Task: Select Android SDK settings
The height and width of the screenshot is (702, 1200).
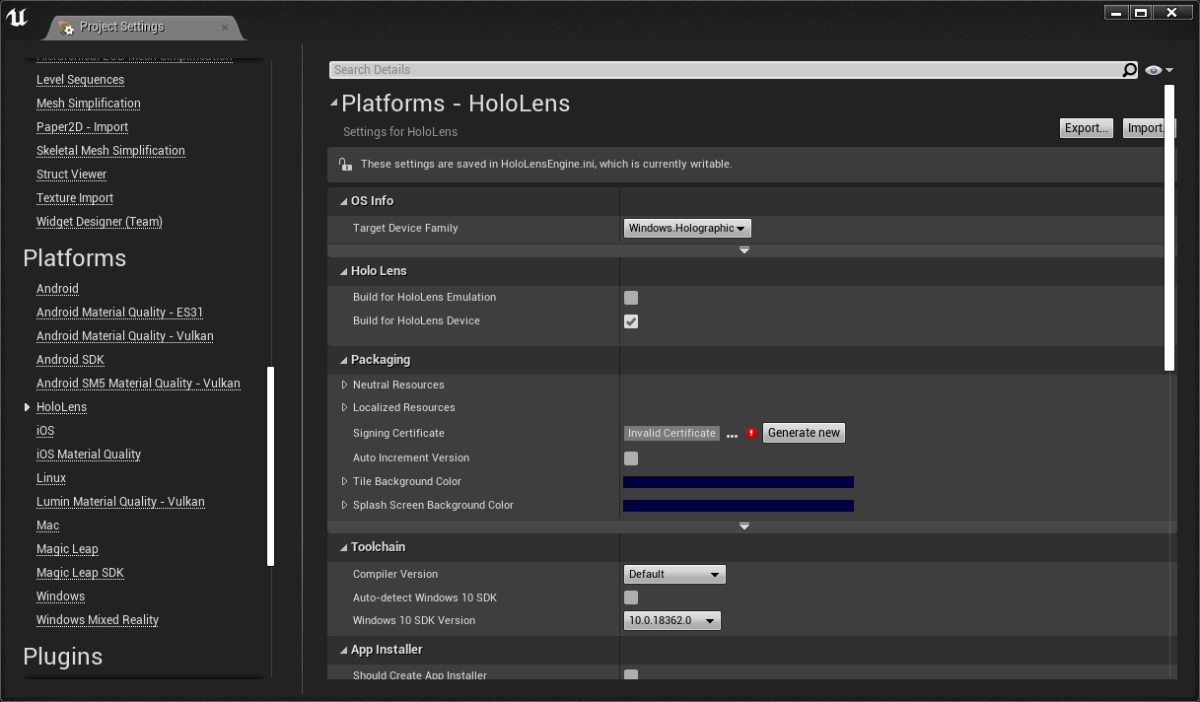Action: pos(70,360)
